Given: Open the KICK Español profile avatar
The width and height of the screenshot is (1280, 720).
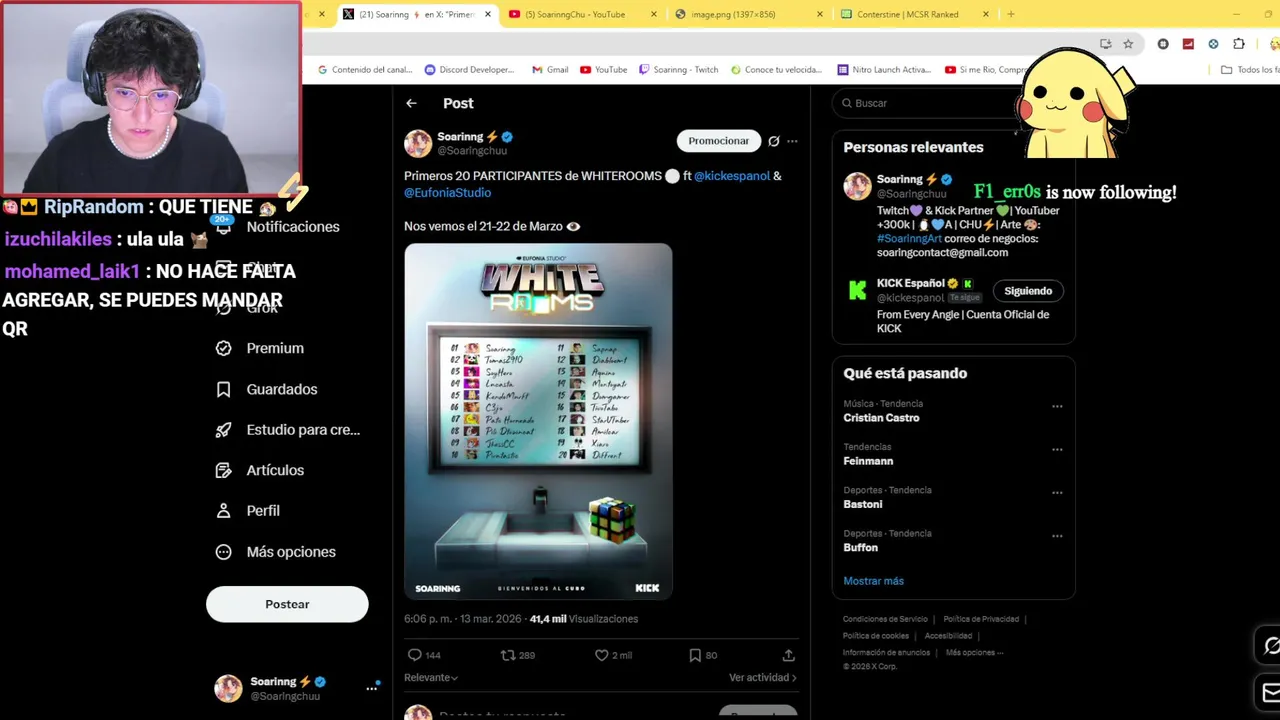Looking at the screenshot, I should pyautogui.click(x=857, y=290).
